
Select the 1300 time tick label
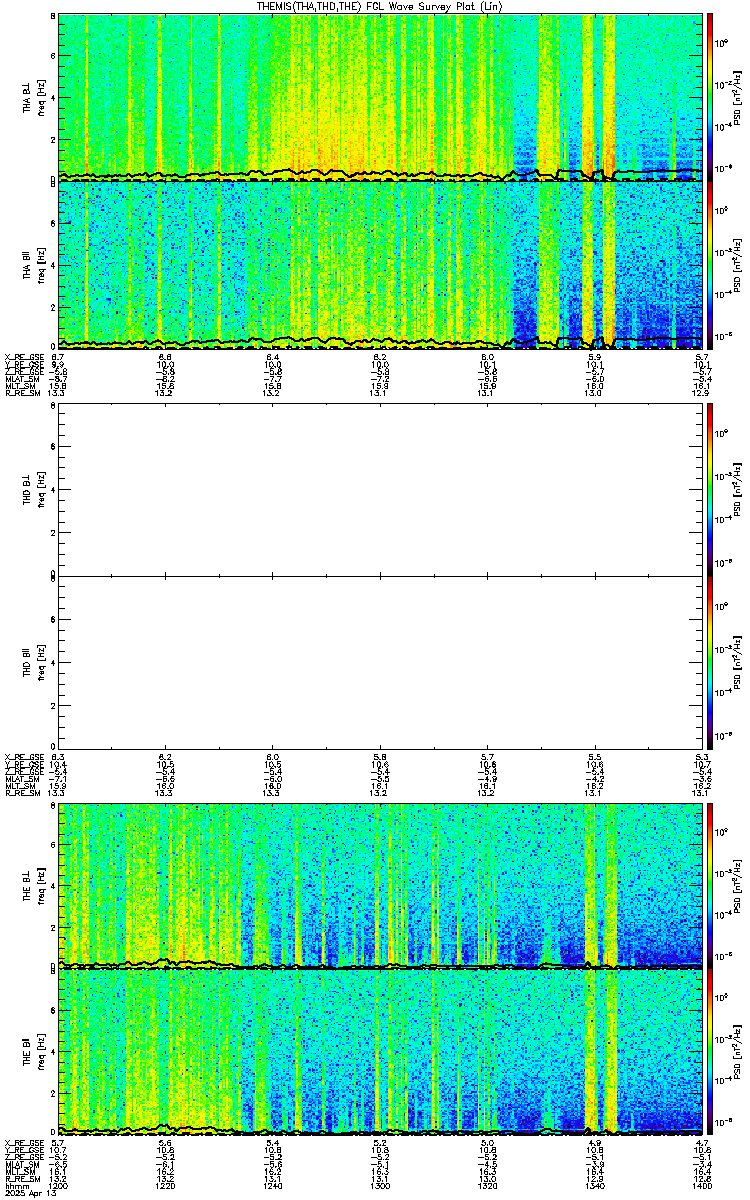click(381, 1185)
